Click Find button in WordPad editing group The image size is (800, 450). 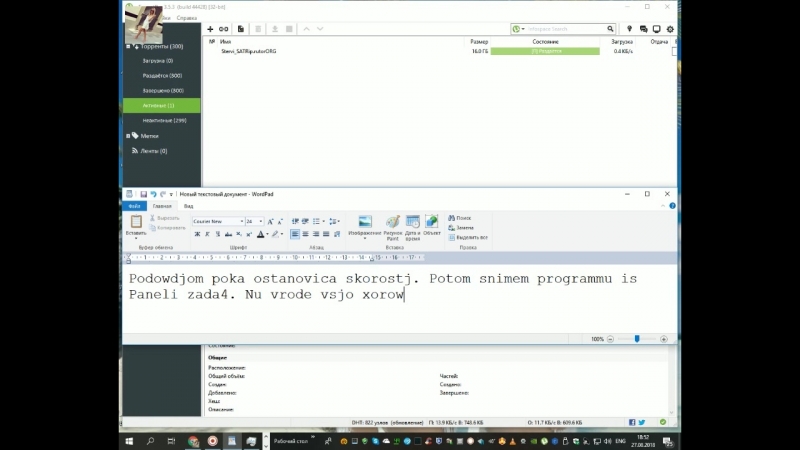coord(462,217)
